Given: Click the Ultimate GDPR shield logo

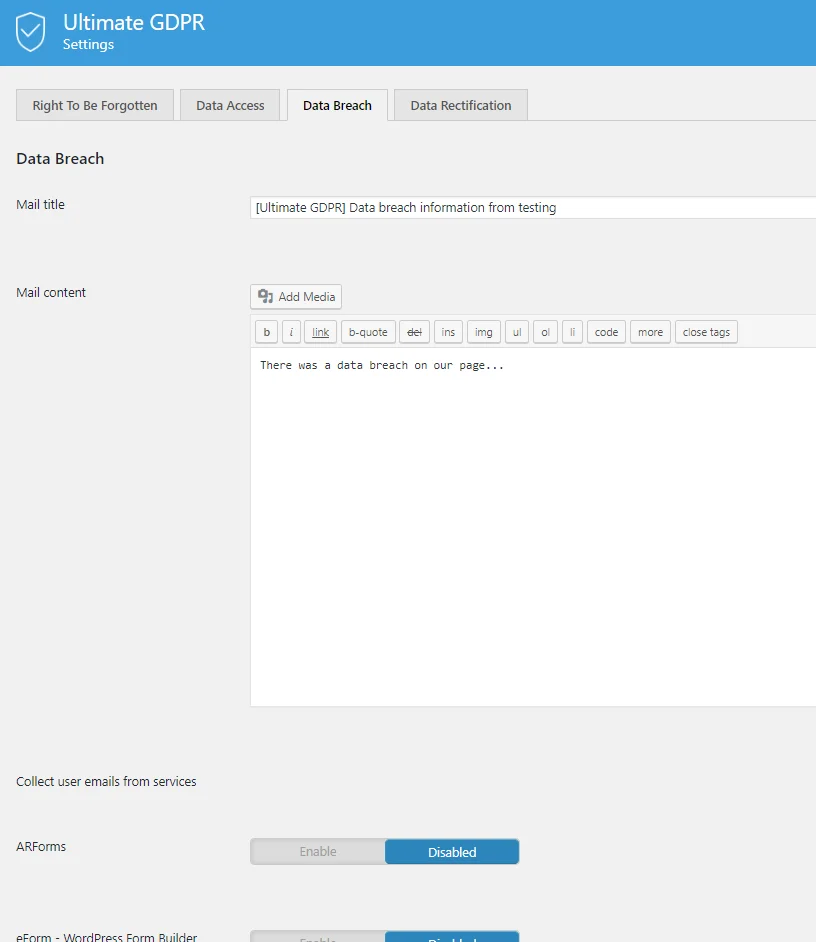Looking at the screenshot, I should [x=30, y=31].
